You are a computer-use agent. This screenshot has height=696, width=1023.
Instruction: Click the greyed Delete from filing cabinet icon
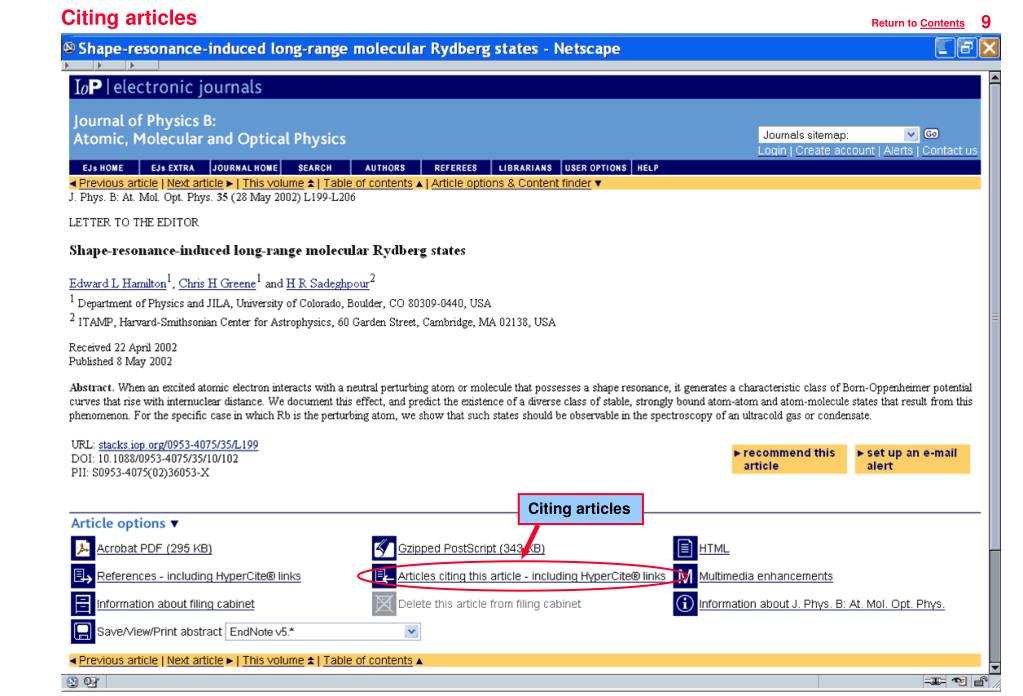coord(384,603)
